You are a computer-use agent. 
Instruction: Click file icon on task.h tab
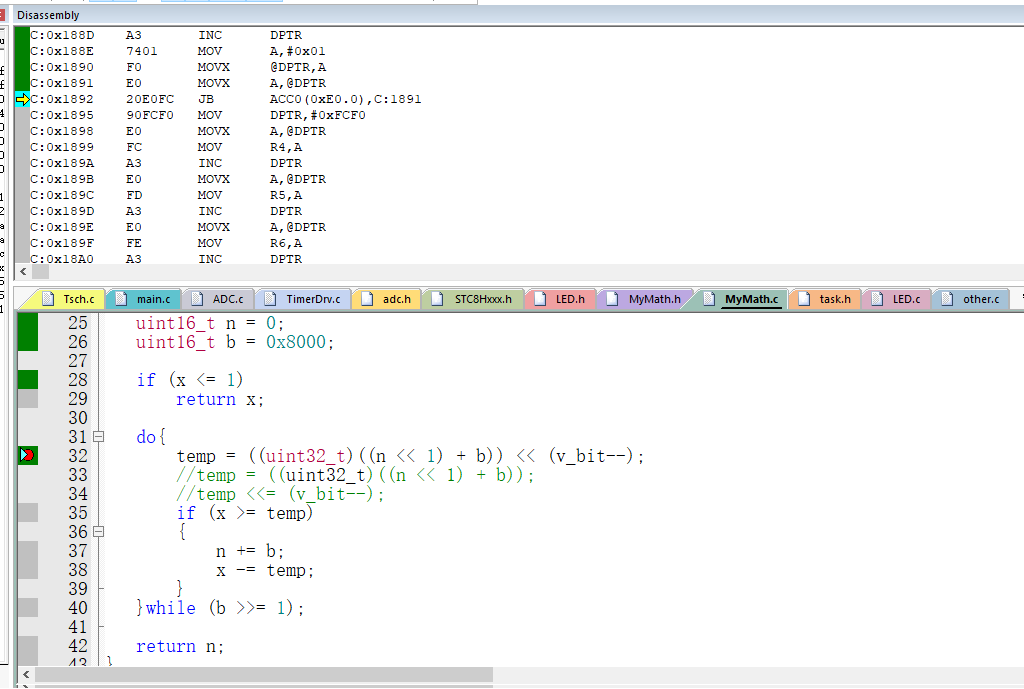pyautogui.click(x=804, y=299)
